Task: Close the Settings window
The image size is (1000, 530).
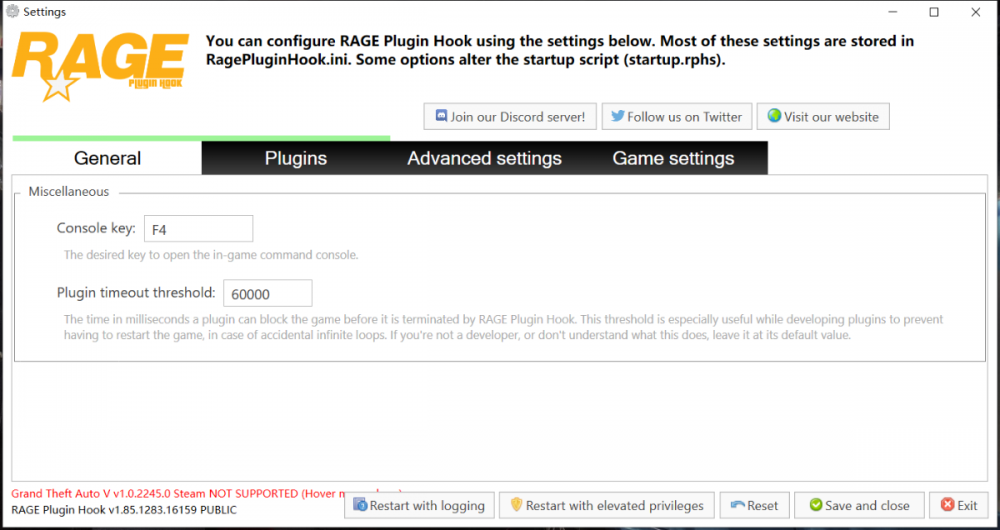Action: click(976, 12)
